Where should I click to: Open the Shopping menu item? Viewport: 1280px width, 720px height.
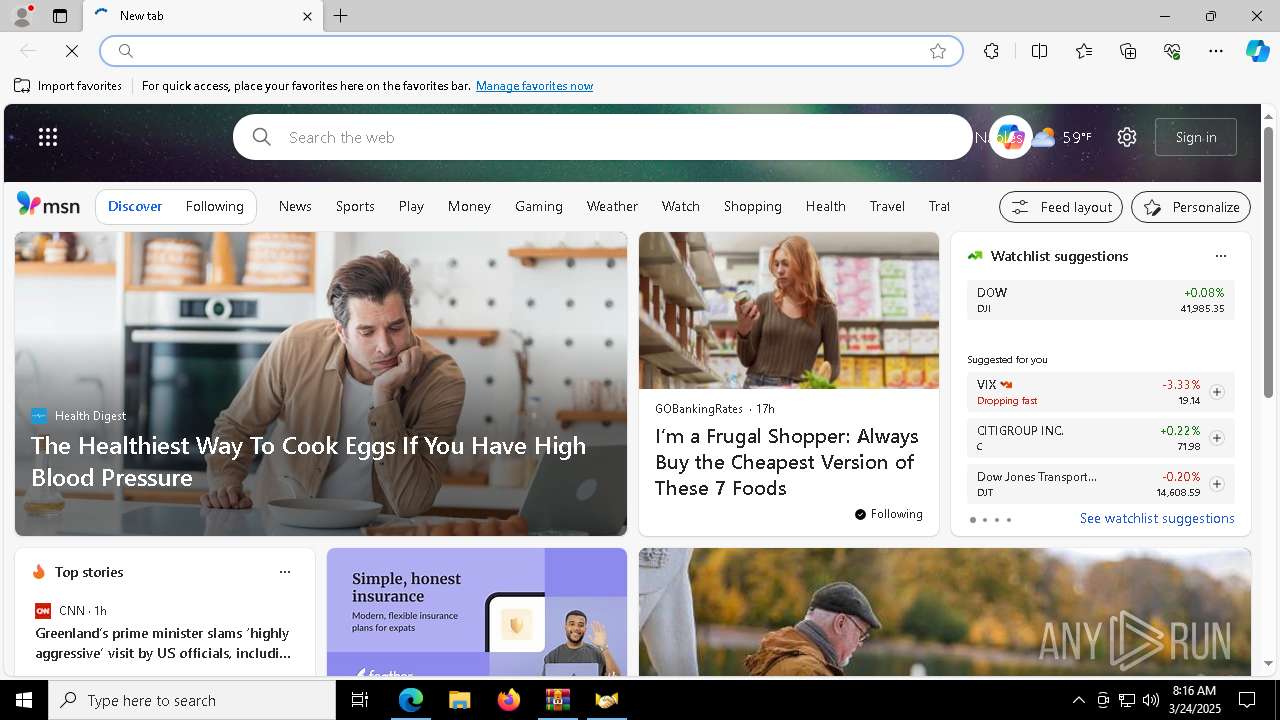click(x=753, y=206)
